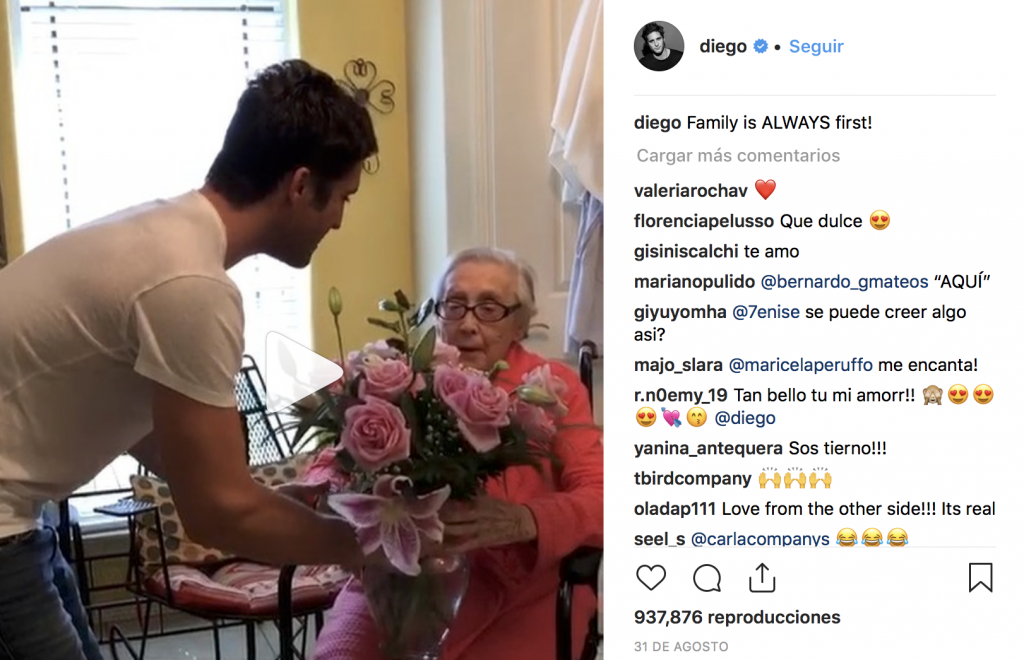
Task: Expand Cargar más comentarios
Action: click(x=738, y=155)
